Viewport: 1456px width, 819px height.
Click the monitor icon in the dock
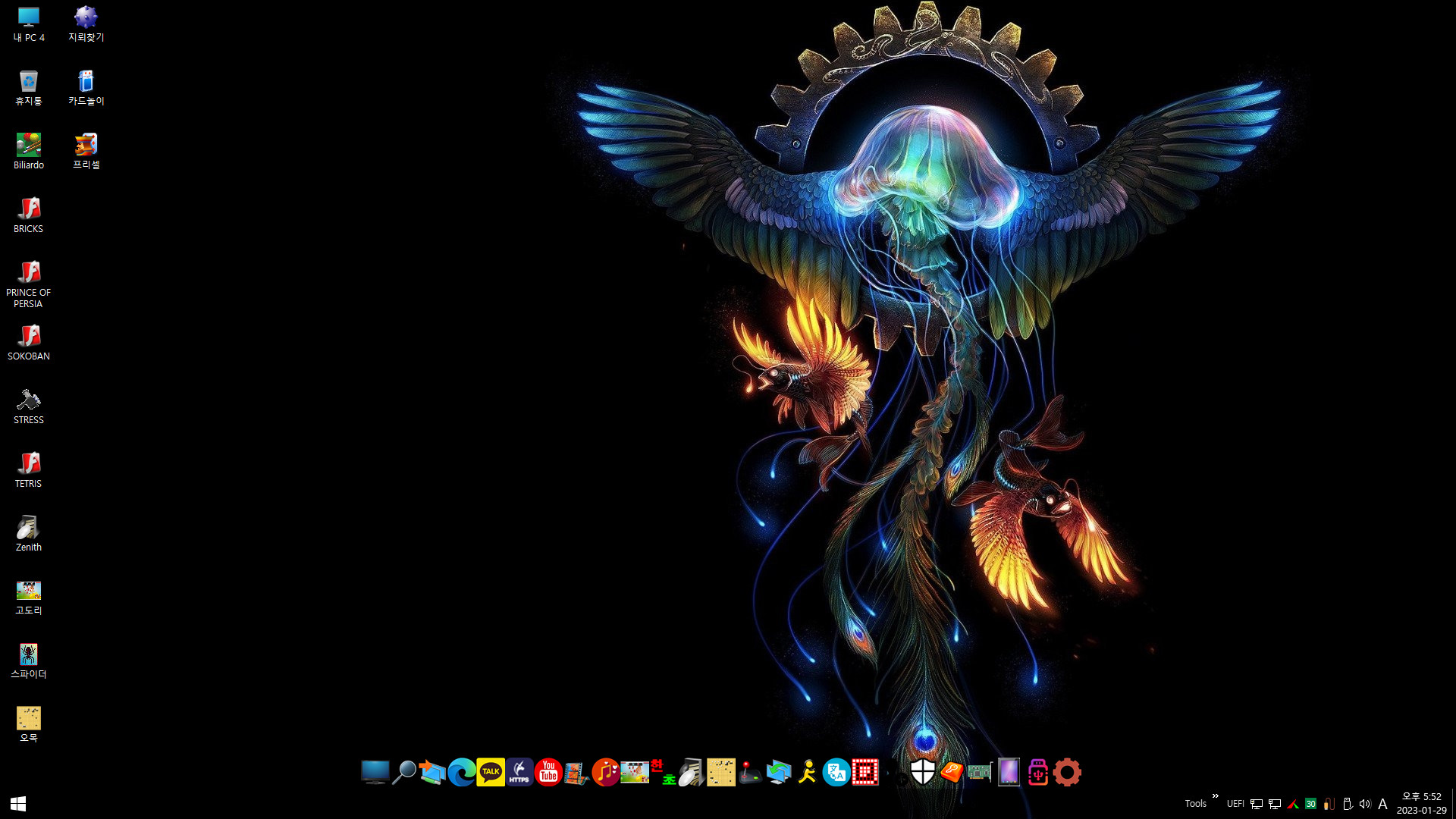pyautogui.click(x=375, y=772)
